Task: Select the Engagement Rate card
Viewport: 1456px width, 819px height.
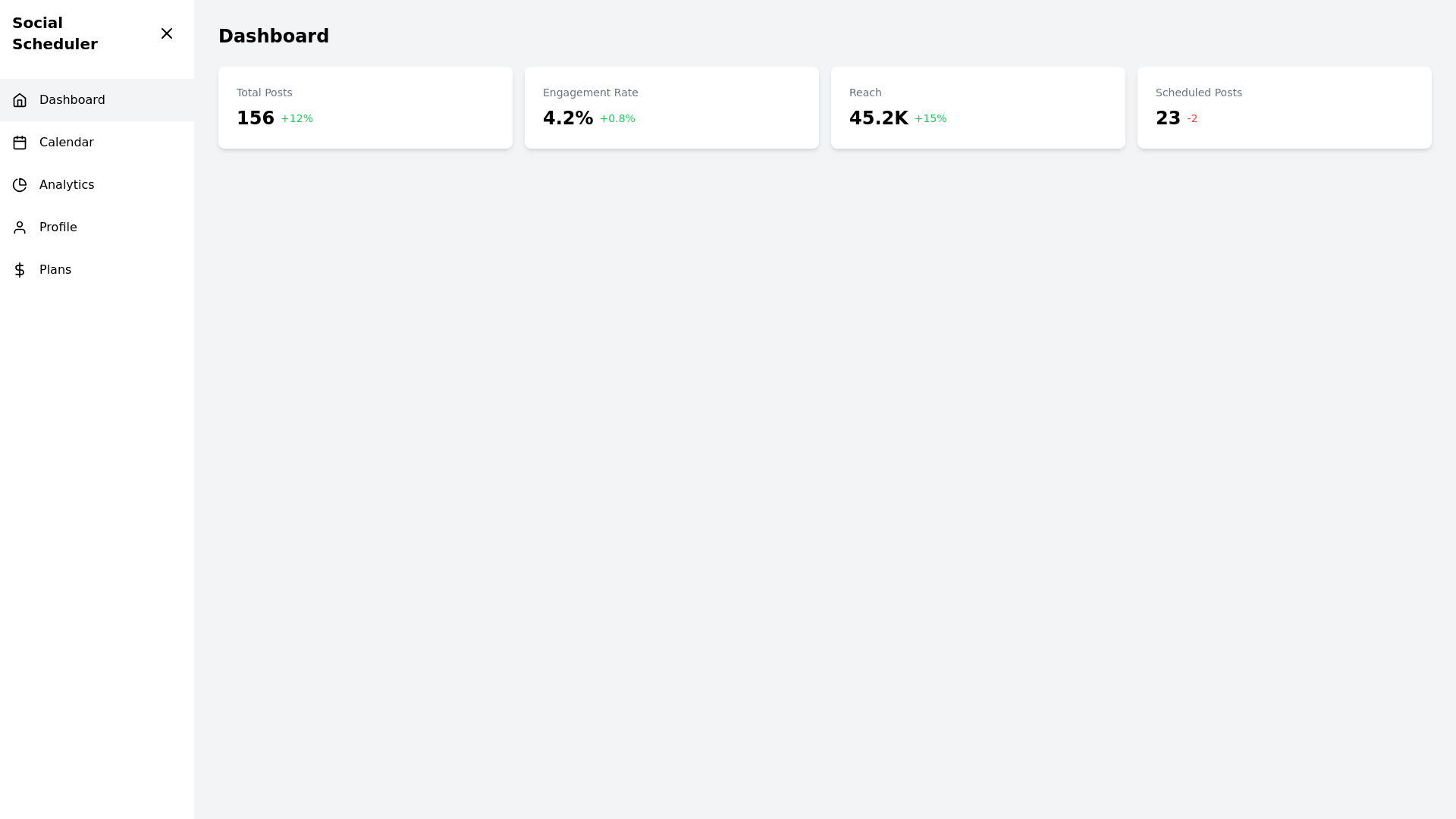Action: click(x=672, y=107)
